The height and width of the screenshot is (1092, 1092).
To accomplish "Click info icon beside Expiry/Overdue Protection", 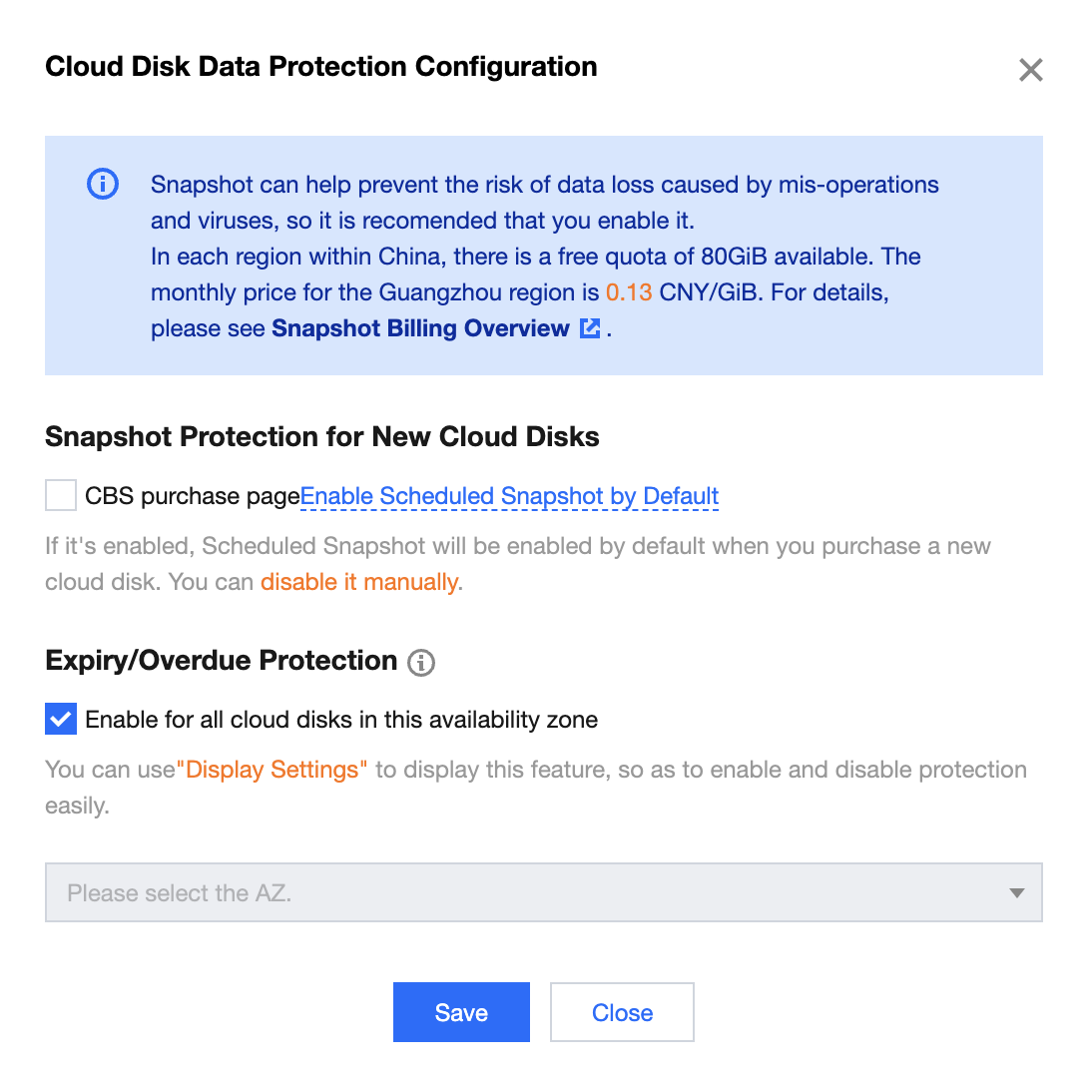I will [x=421, y=662].
